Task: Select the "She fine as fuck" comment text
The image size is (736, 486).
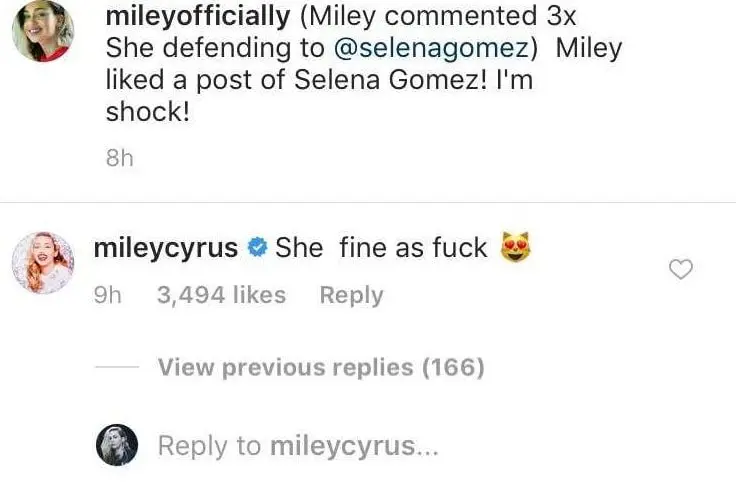Action: click(x=380, y=247)
